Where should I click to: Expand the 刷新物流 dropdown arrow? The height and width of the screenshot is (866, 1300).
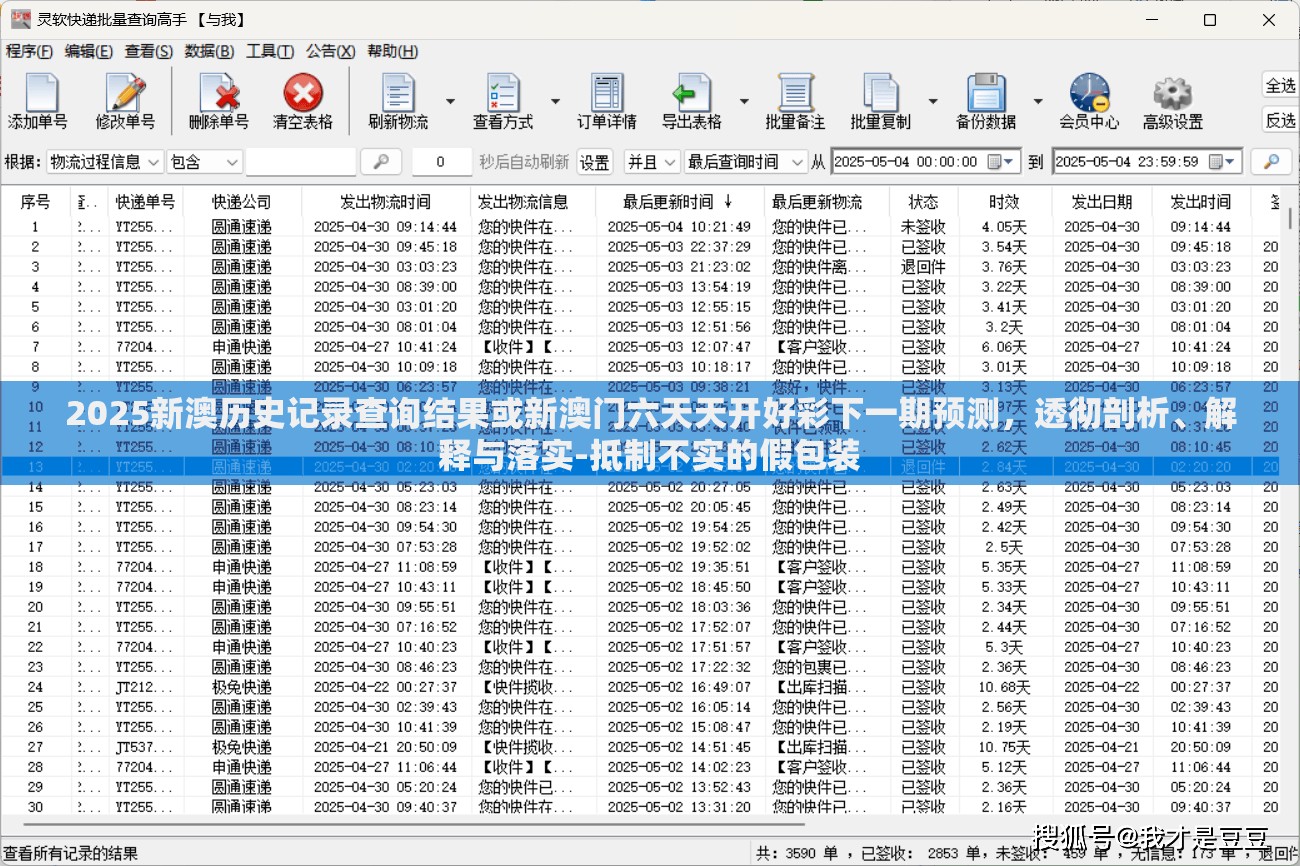coord(450,101)
